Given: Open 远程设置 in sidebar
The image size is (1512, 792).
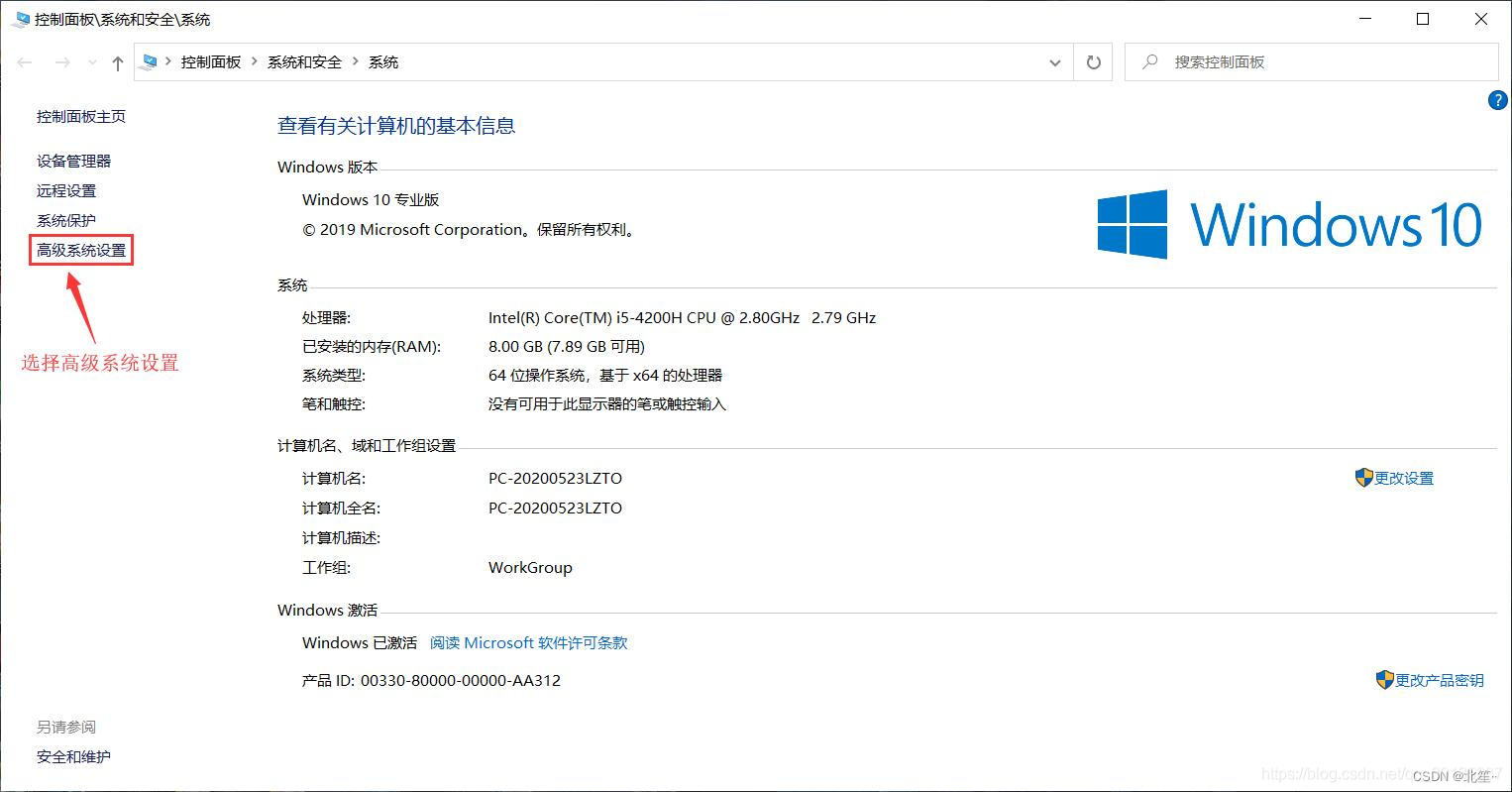Looking at the screenshot, I should (66, 190).
